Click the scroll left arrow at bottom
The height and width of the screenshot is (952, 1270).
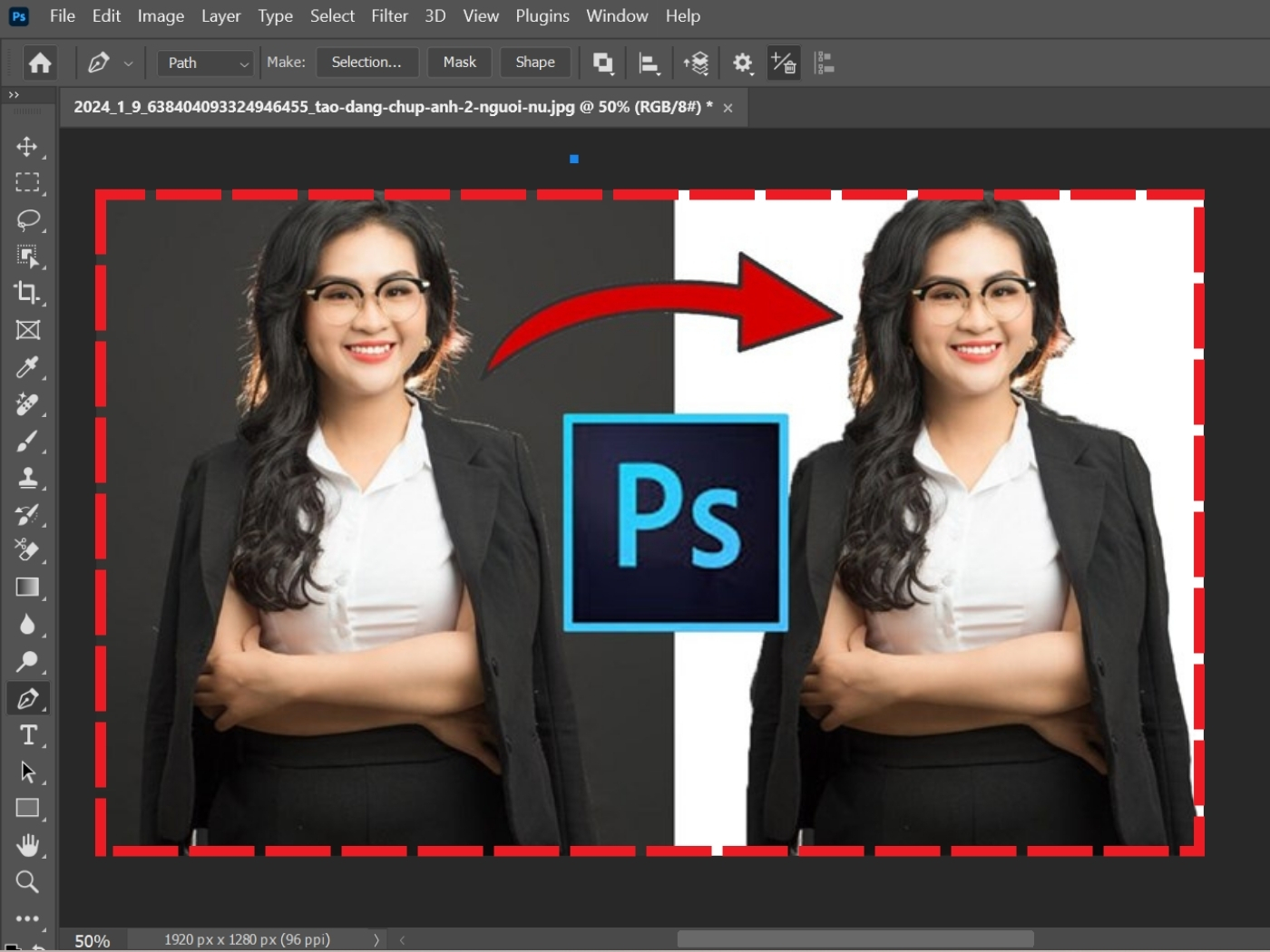pos(402,940)
